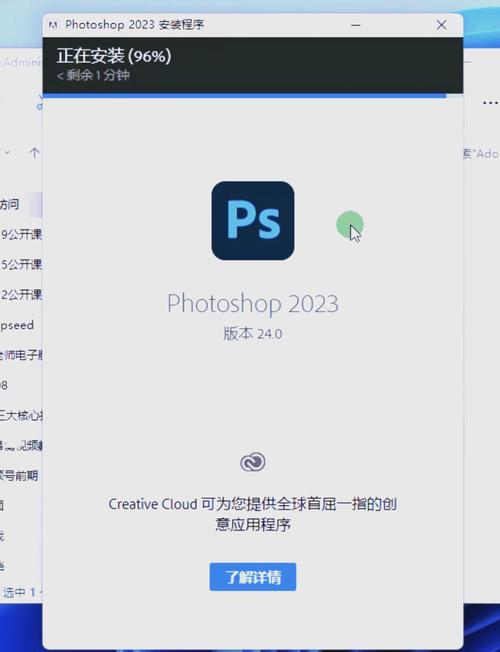Click the 了解详情 button

[x=252, y=577]
